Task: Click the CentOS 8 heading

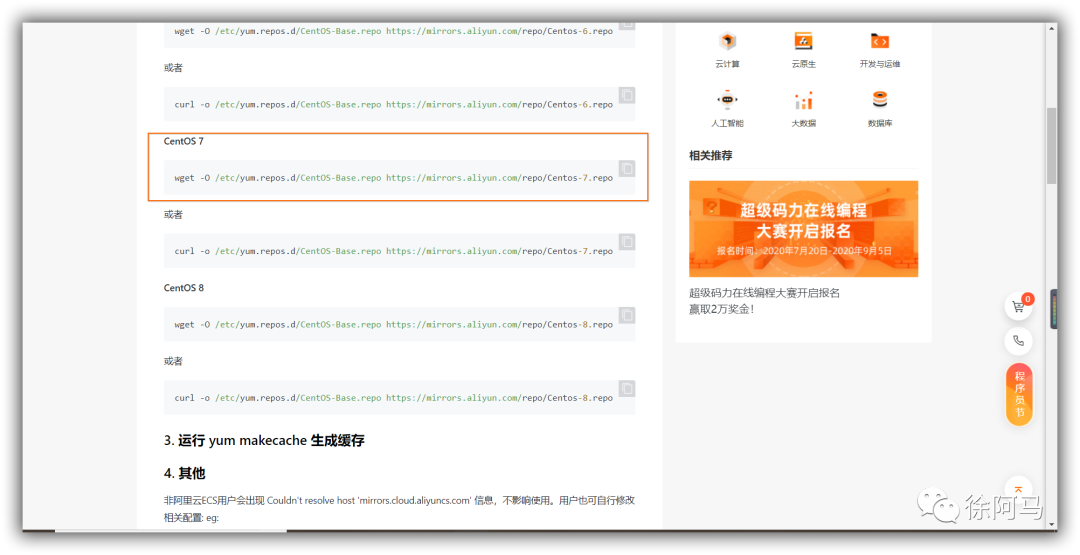Action: pos(184,288)
